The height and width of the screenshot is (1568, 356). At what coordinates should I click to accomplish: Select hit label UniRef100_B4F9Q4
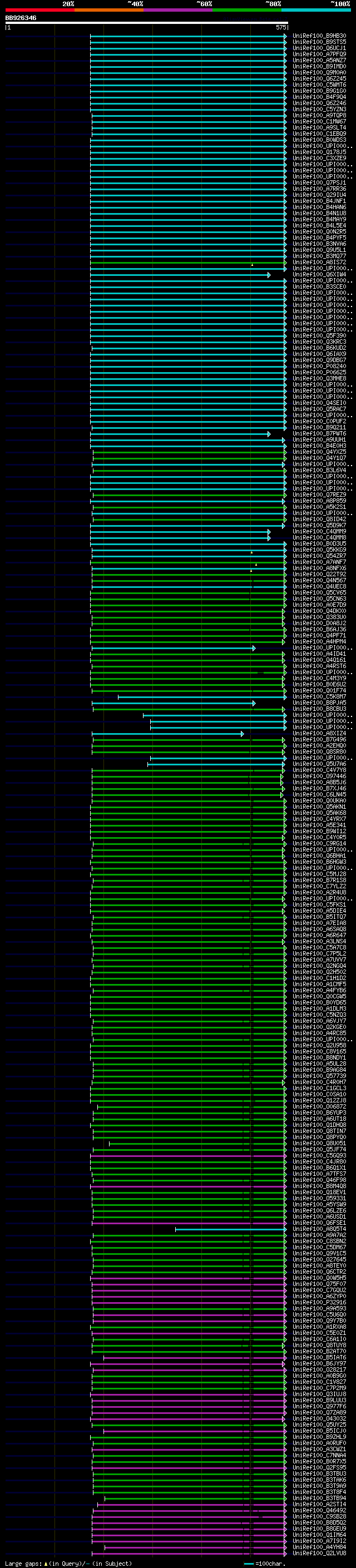tap(319, 97)
